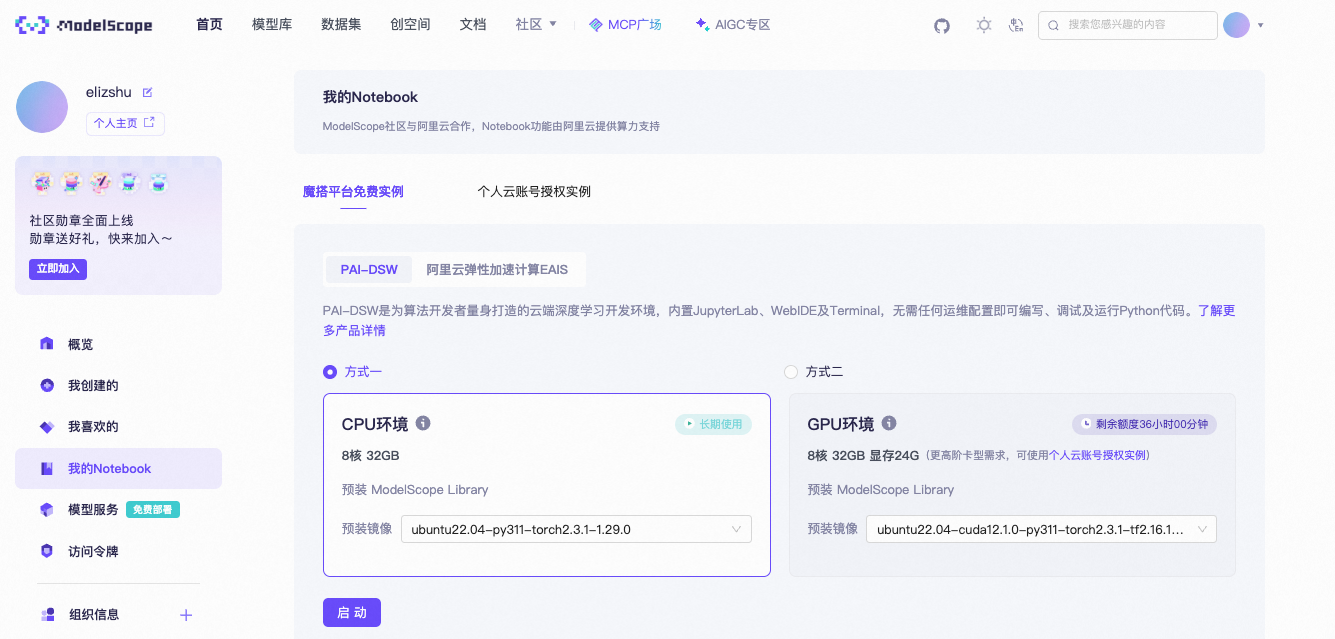Screen dimensions: 1335x639
Task: Select PAI-DSW tab
Action: (369, 270)
